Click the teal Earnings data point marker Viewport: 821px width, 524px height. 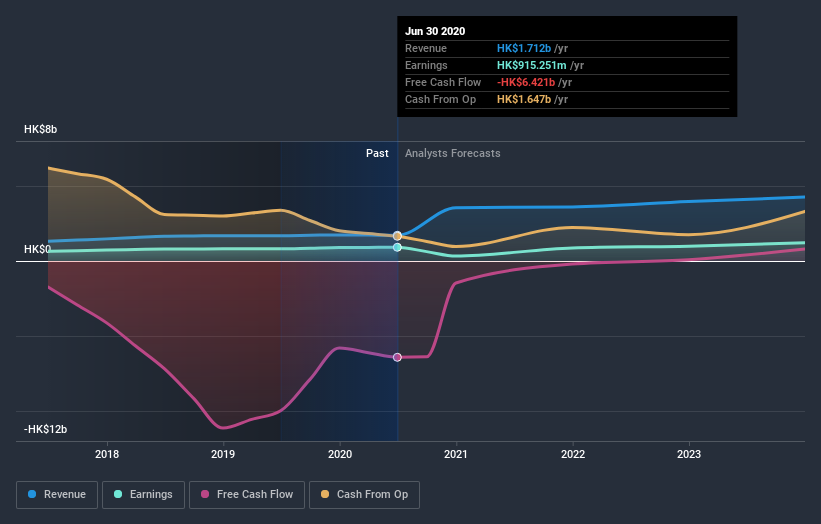coord(397,247)
